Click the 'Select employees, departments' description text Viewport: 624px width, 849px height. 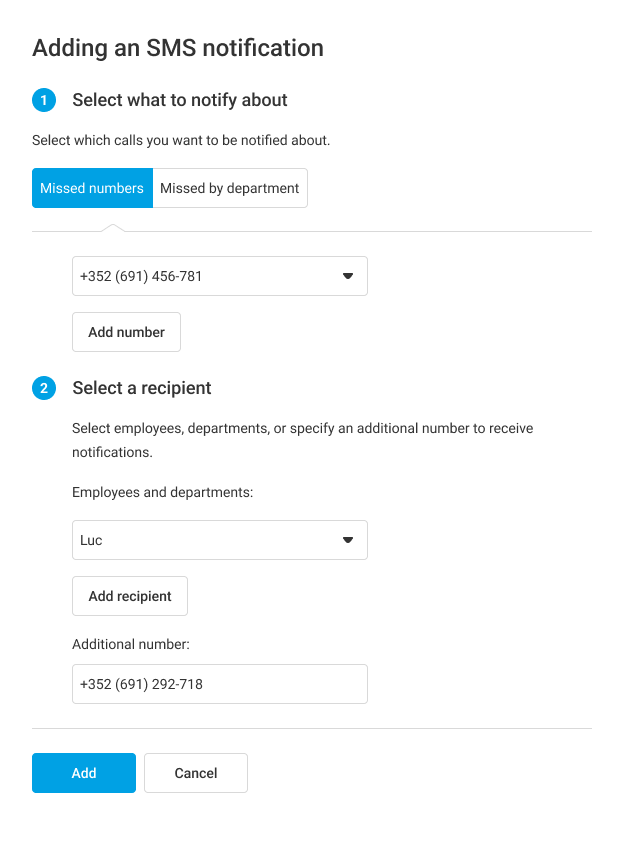tap(302, 428)
